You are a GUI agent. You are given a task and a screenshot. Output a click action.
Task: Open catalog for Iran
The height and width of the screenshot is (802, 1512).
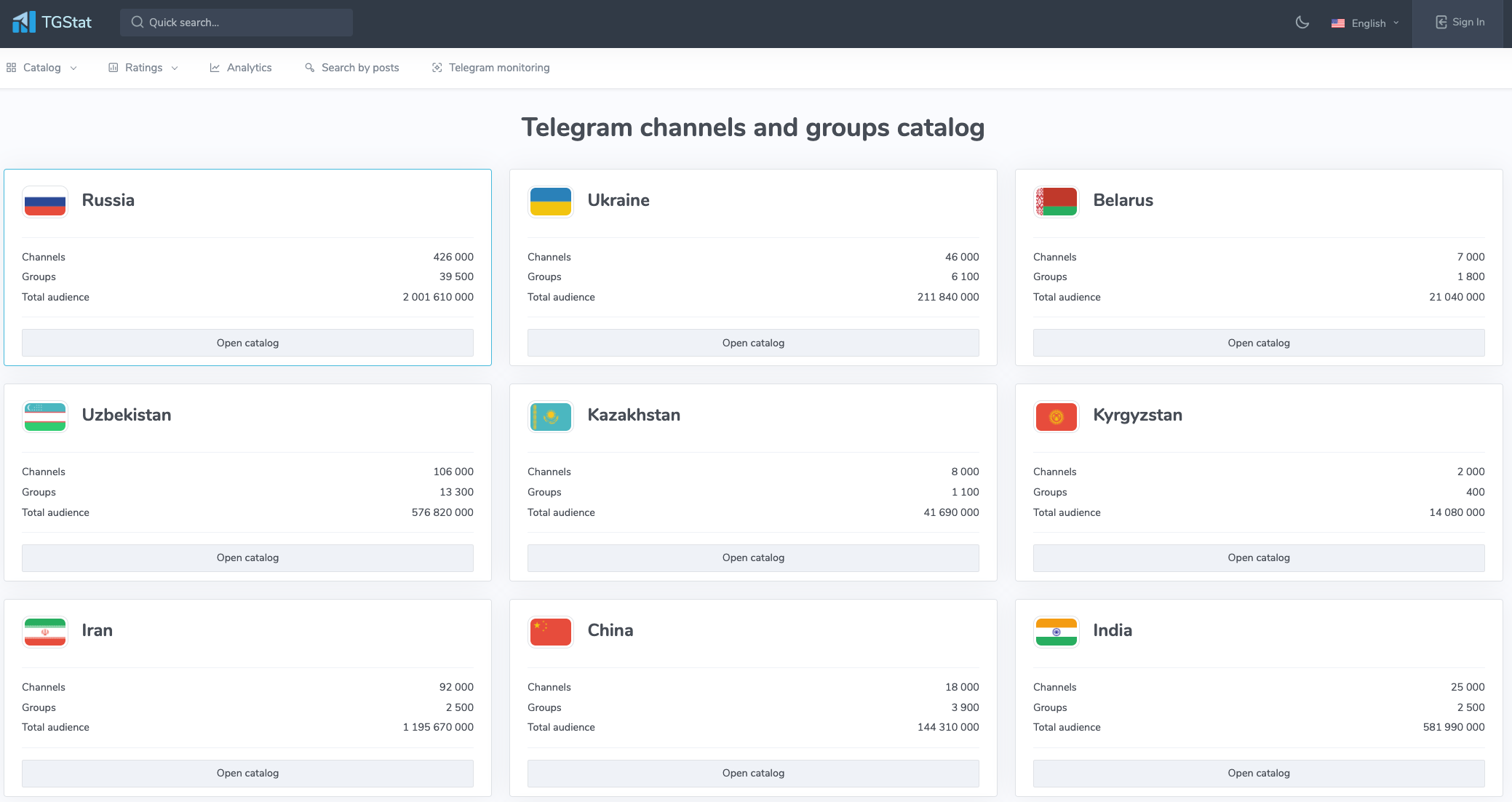(x=247, y=773)
